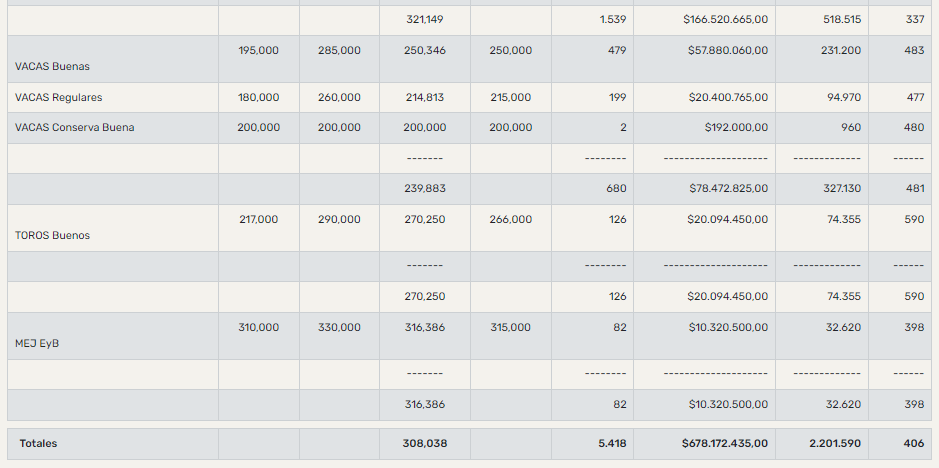The image size is (939, 468).
Task: Select the overall average price 308,038
Action: tap(426, 443)
